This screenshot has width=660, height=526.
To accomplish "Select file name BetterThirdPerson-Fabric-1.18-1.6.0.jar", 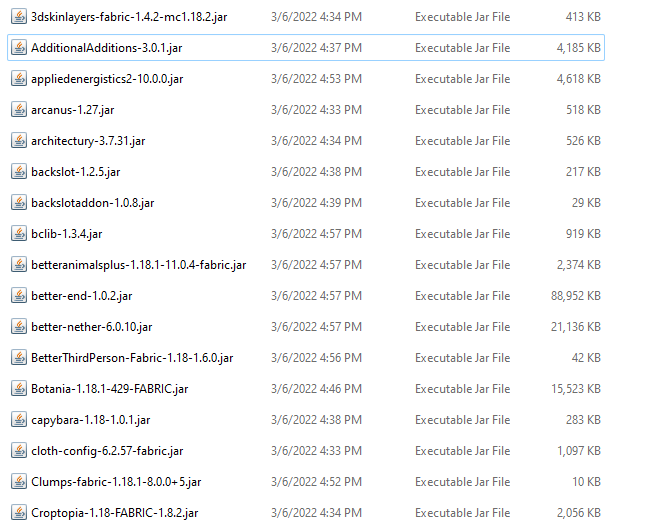I will tap(132, 359).
